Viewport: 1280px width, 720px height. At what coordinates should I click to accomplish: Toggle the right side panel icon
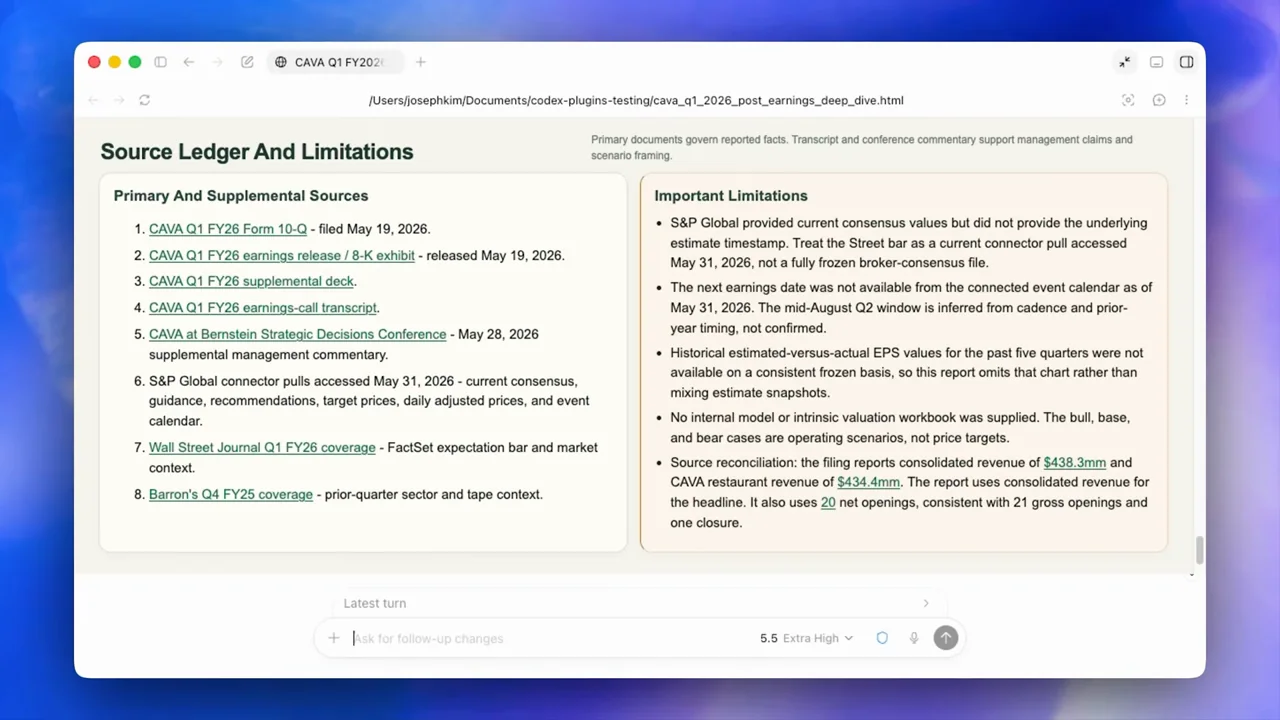coord(1186,62)
